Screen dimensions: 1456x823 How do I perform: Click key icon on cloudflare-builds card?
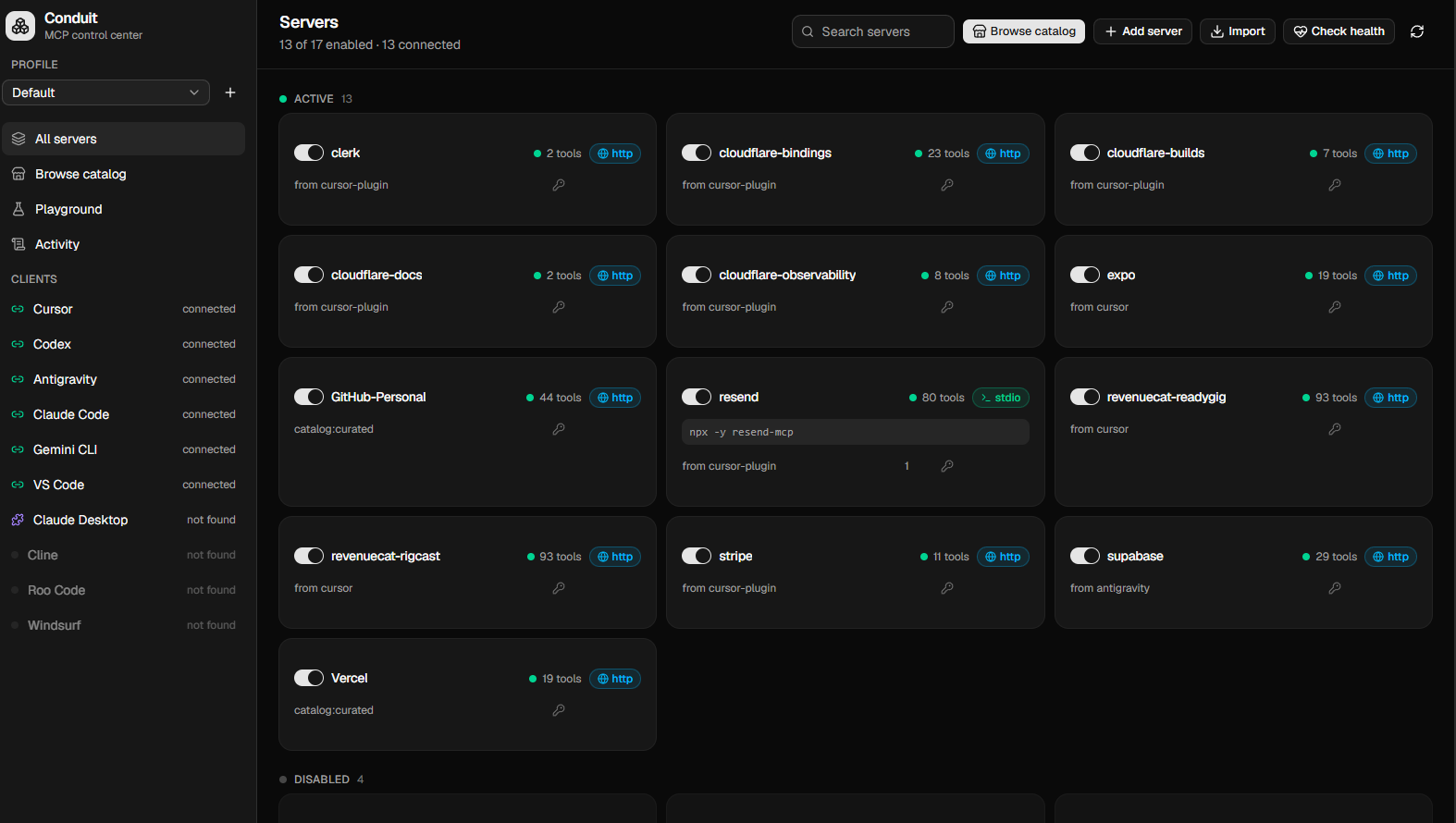click(1335, 185)
